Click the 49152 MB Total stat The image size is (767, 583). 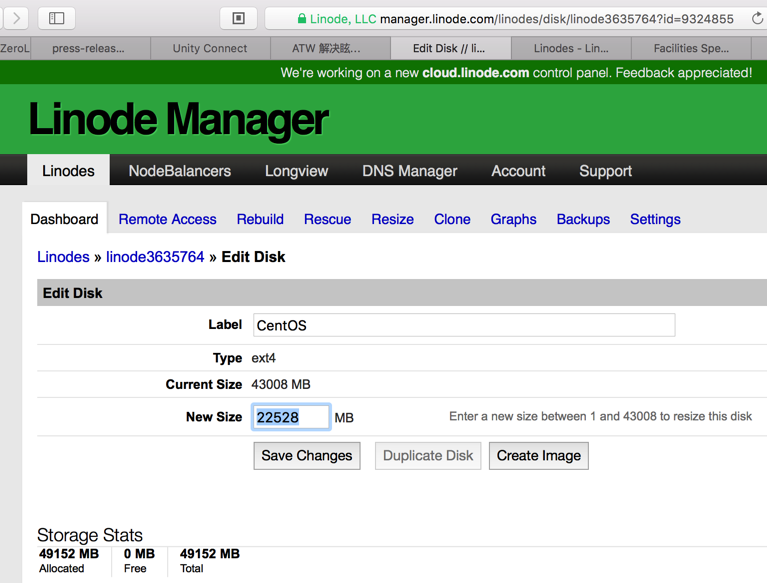click(209, 561)
